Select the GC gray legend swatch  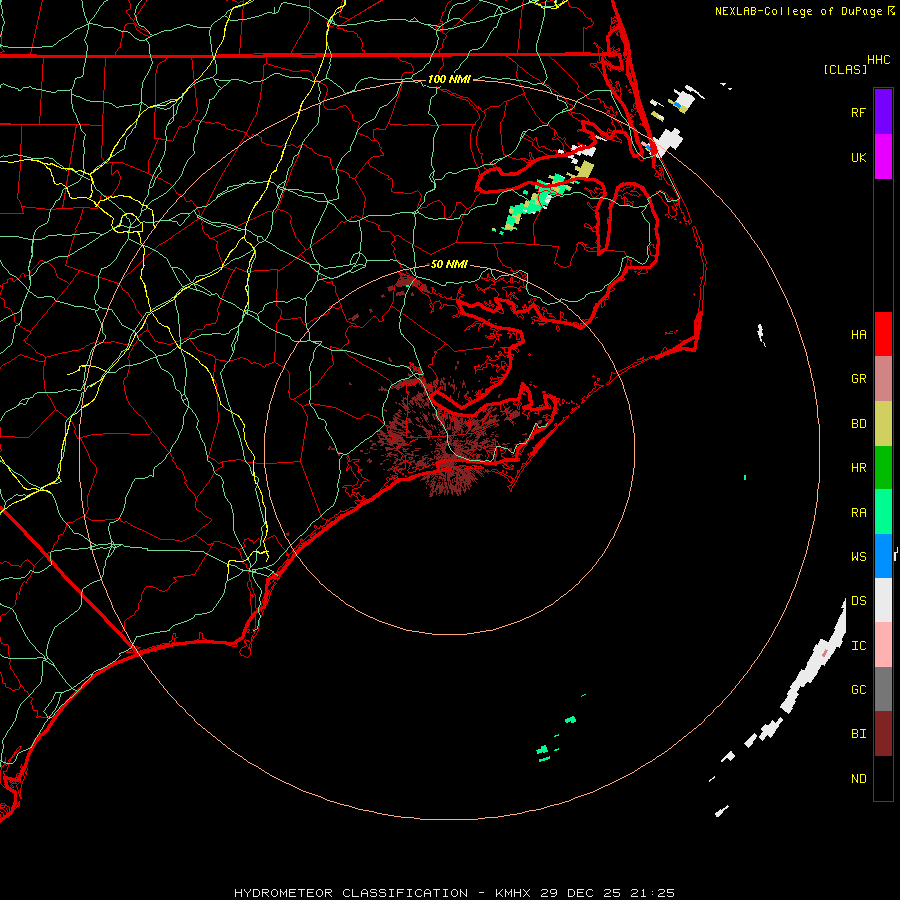(883, 689)
